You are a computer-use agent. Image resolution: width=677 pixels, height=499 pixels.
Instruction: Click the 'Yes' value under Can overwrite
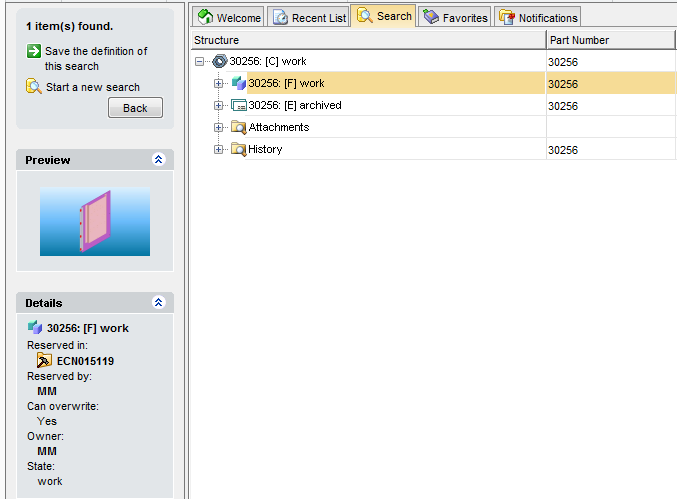click(x=47, y=421)
